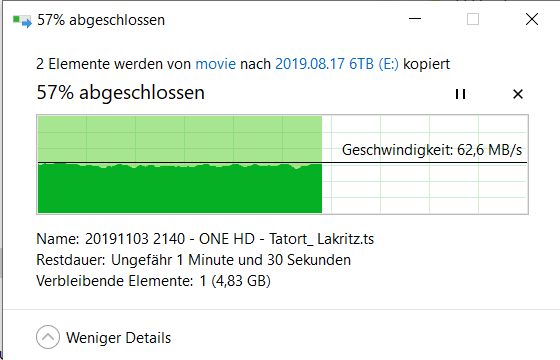Open the 2019.08.17 6TB (E:) destination link

pyautogui.click(x=337, y=64)
